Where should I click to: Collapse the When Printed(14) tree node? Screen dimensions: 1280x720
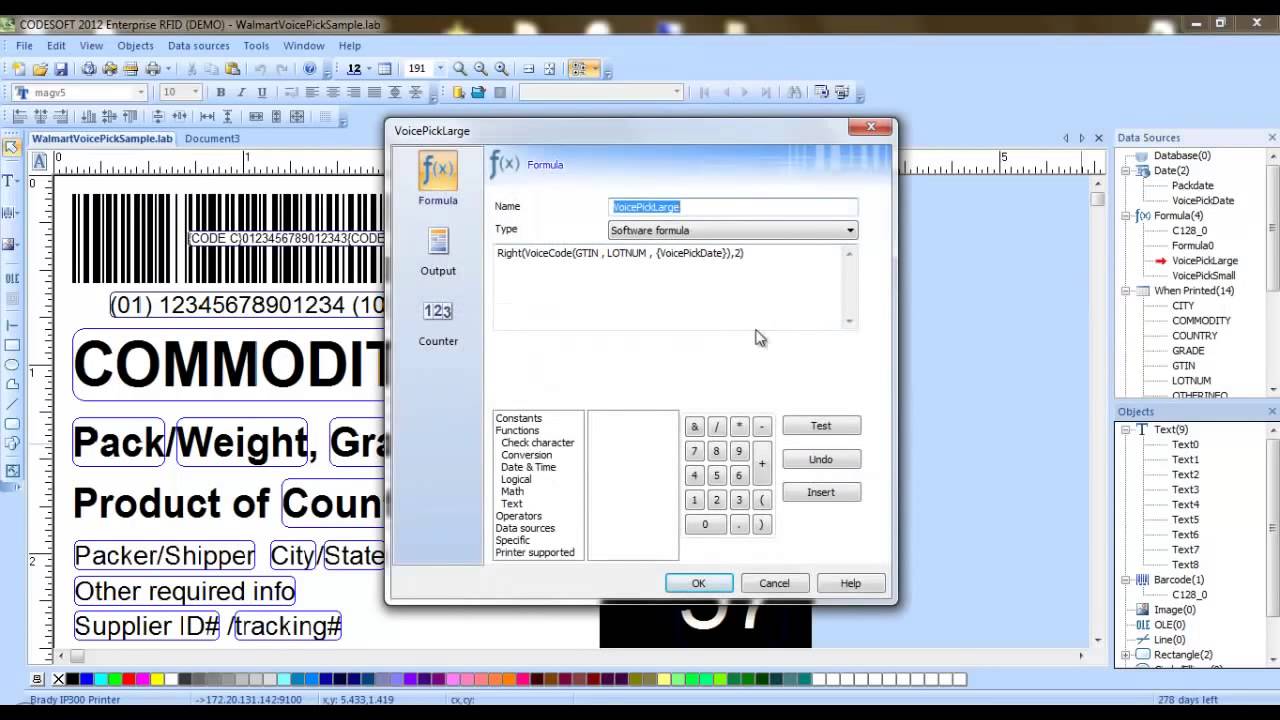[x=1126, y=291]
